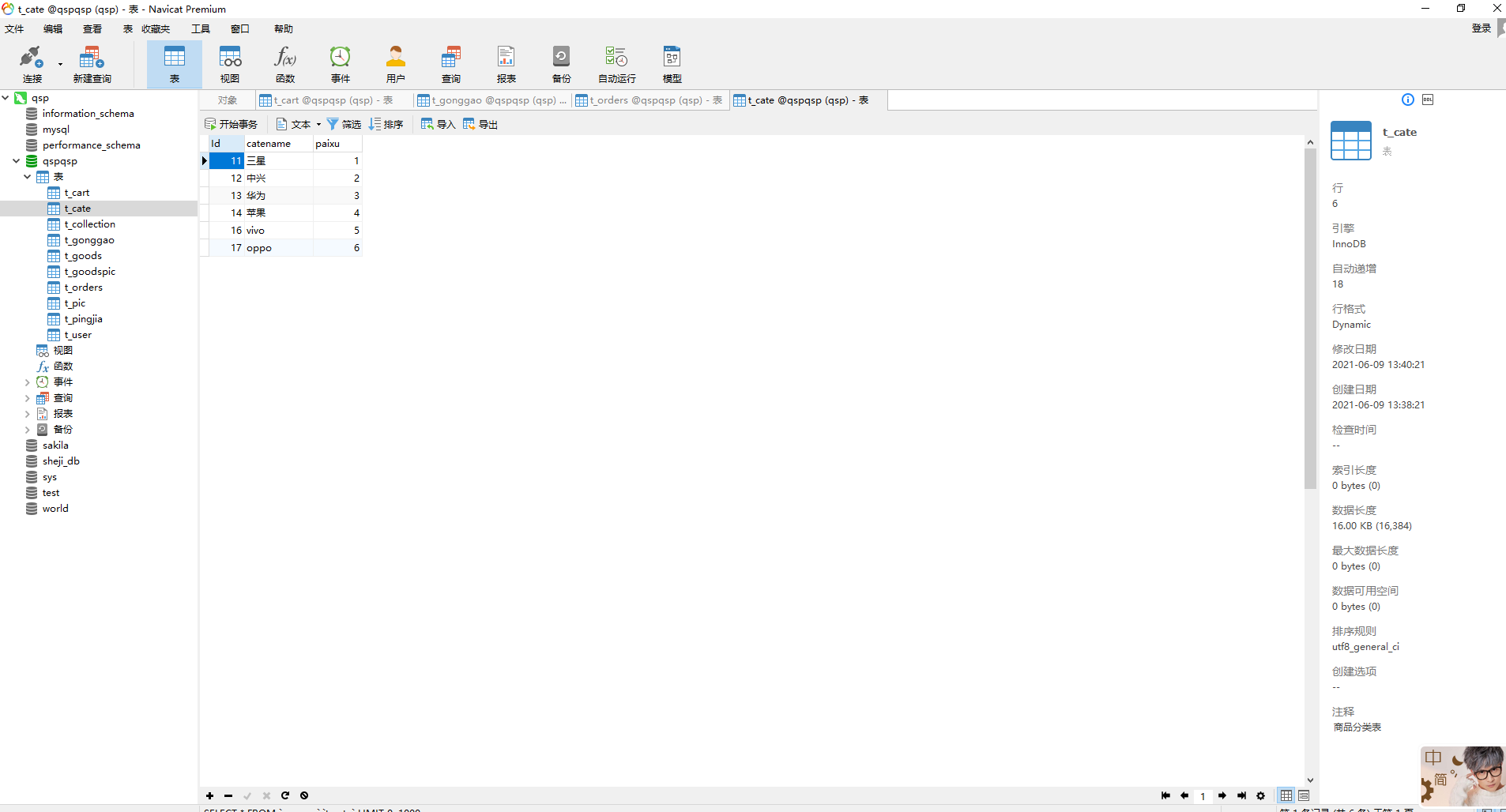Image resolution: width=1506 pixels, height=812 pixels.
Task: Switch to form view at bottom right
Action: click(x=1304, y=795)
